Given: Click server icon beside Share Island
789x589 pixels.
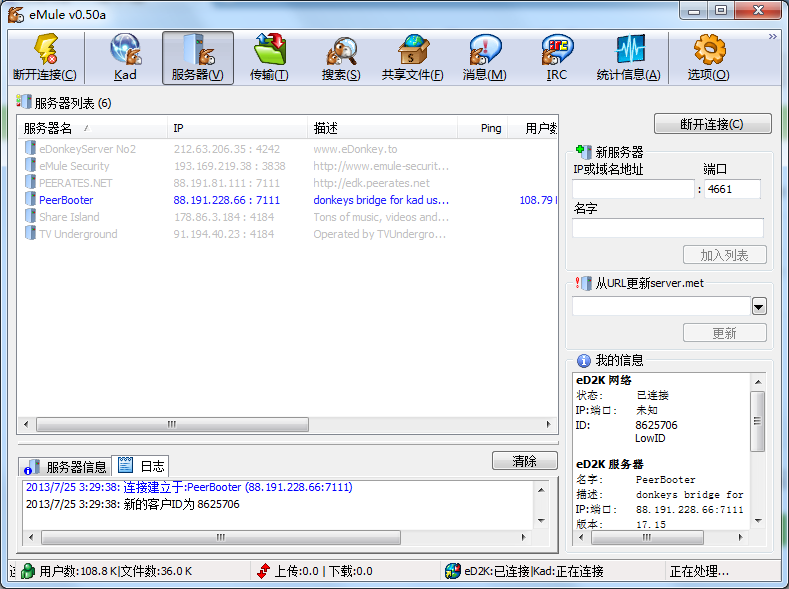Looking at the screenshot, I should coord(30,216).
